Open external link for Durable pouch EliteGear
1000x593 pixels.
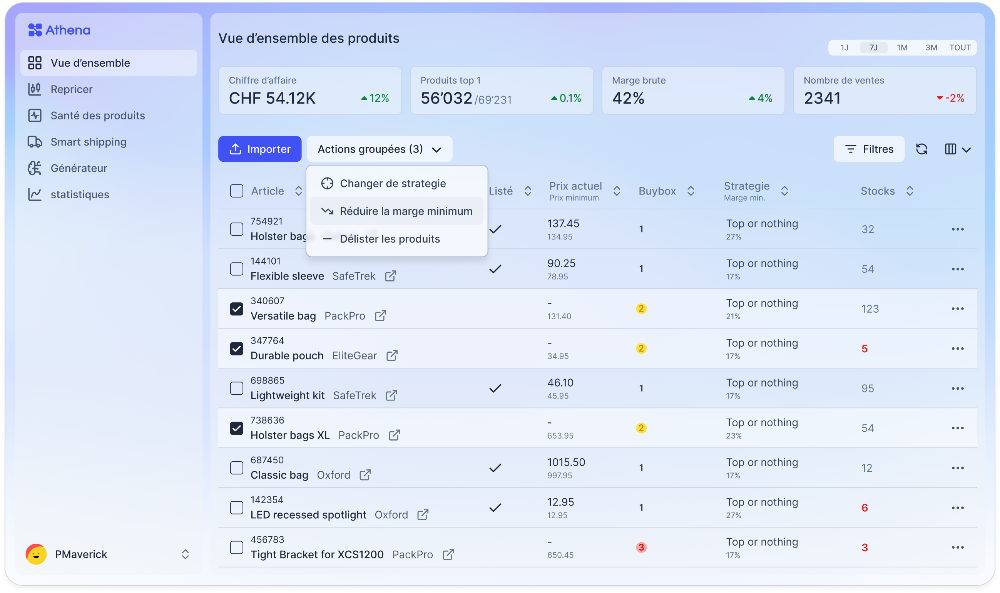(x=392, y=356)
